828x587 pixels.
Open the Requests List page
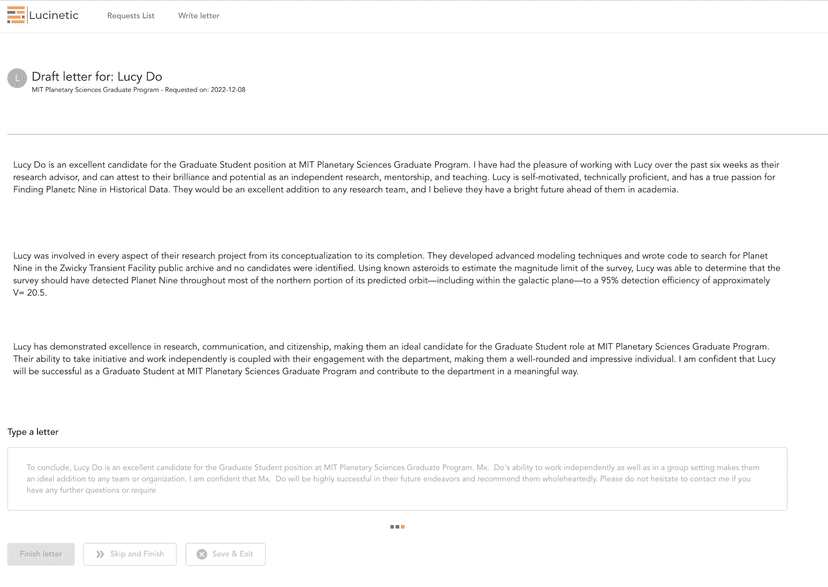131,16
